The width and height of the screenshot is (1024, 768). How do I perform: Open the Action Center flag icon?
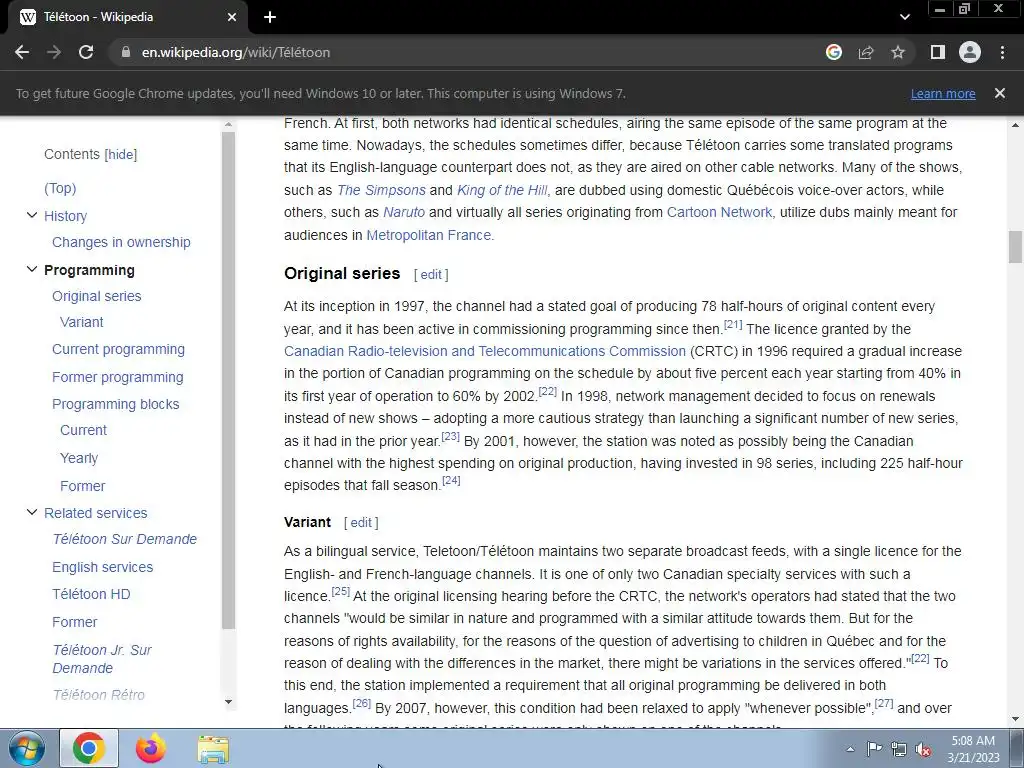[874, 749]
